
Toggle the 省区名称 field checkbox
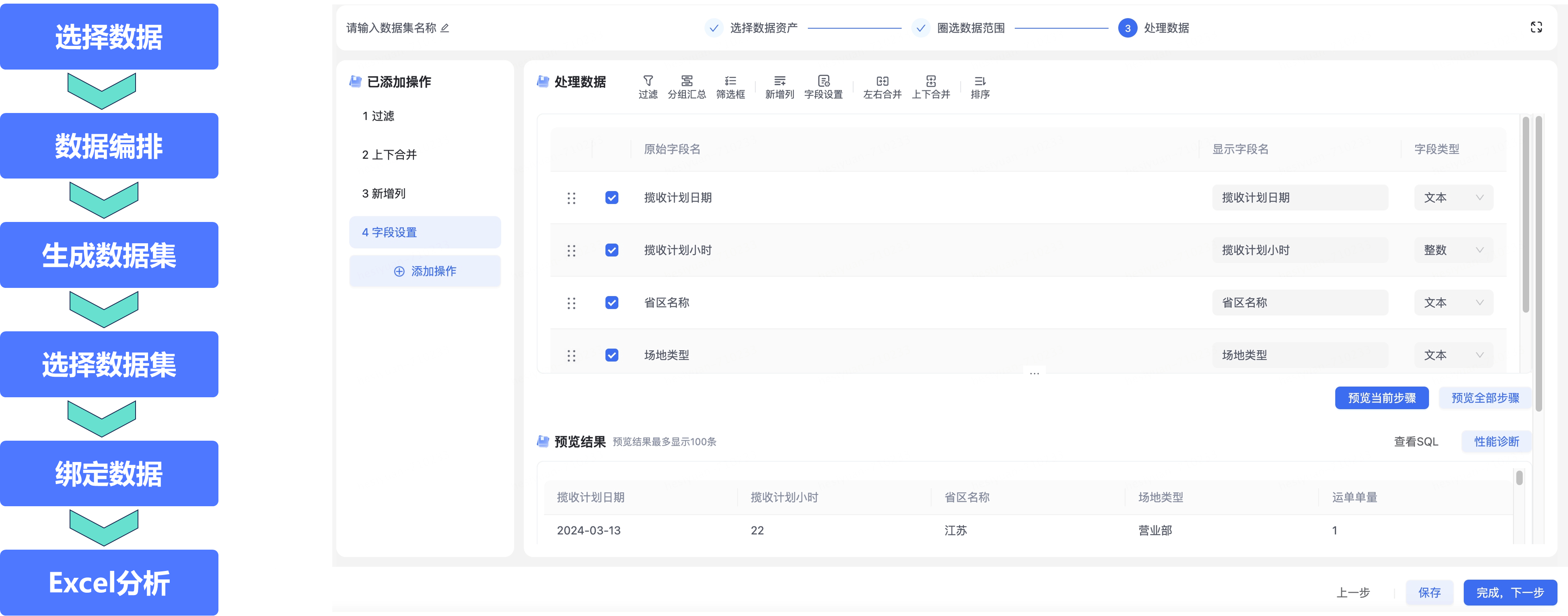(612, 302)
